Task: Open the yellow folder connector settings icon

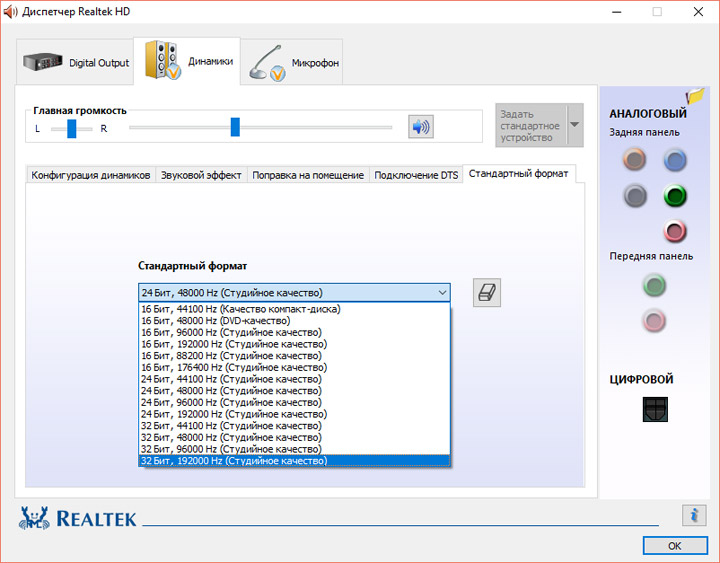Action: click(x=695, y=96)
